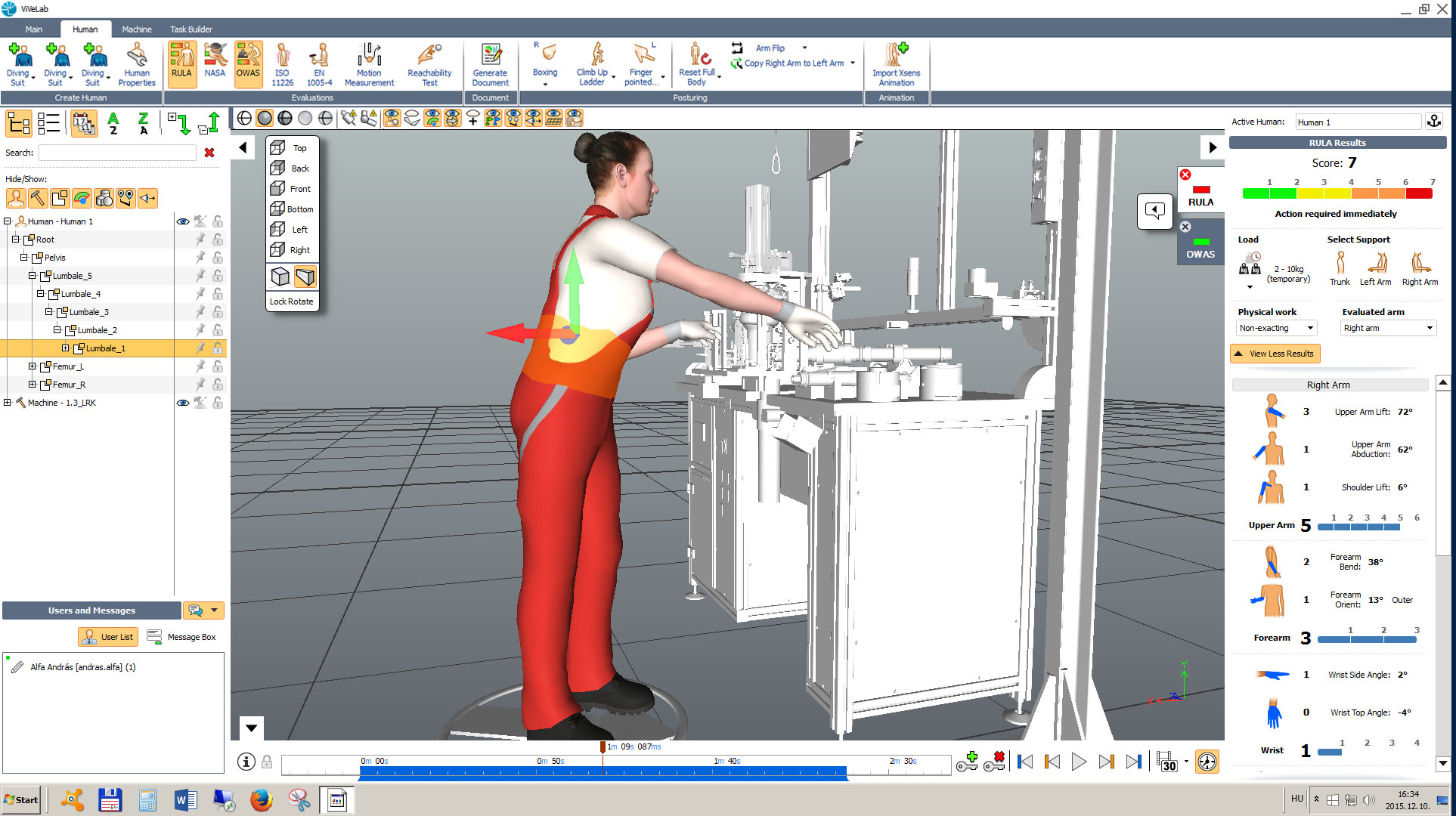1456x816 pixels.
Task: Click the Search input field
Action: (x=117, y=153)
